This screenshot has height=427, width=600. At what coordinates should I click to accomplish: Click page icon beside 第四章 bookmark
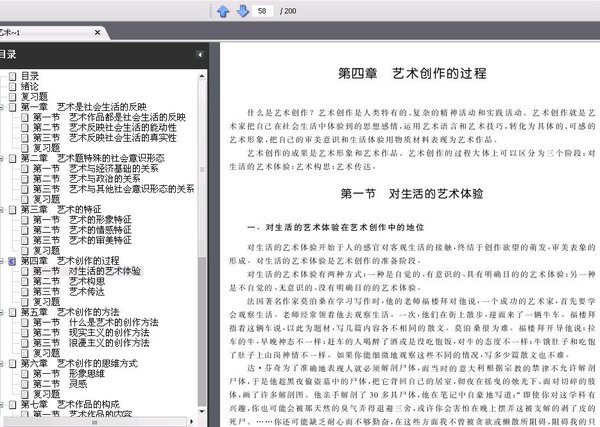tap(13, 261)
